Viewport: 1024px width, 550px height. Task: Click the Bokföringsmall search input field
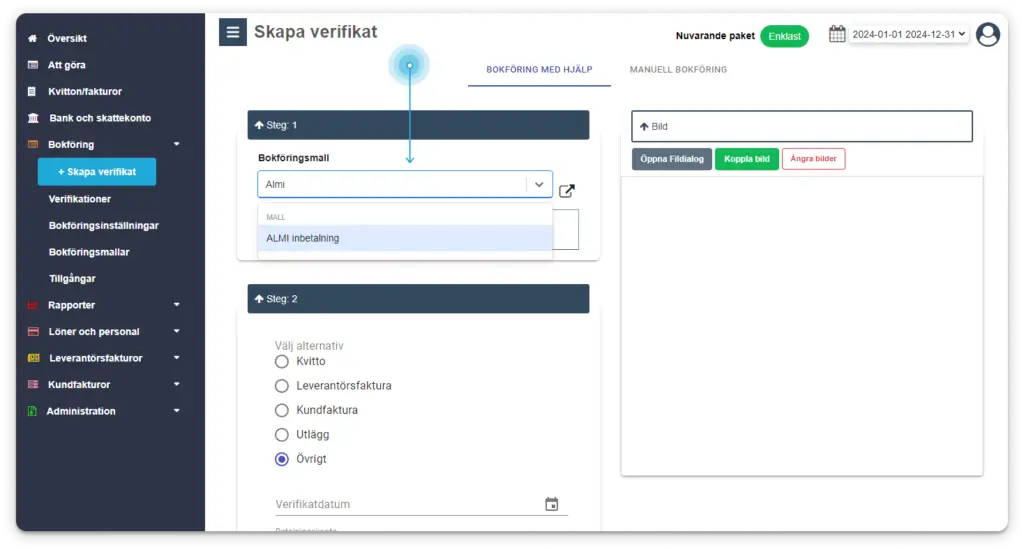coord(392,185)
